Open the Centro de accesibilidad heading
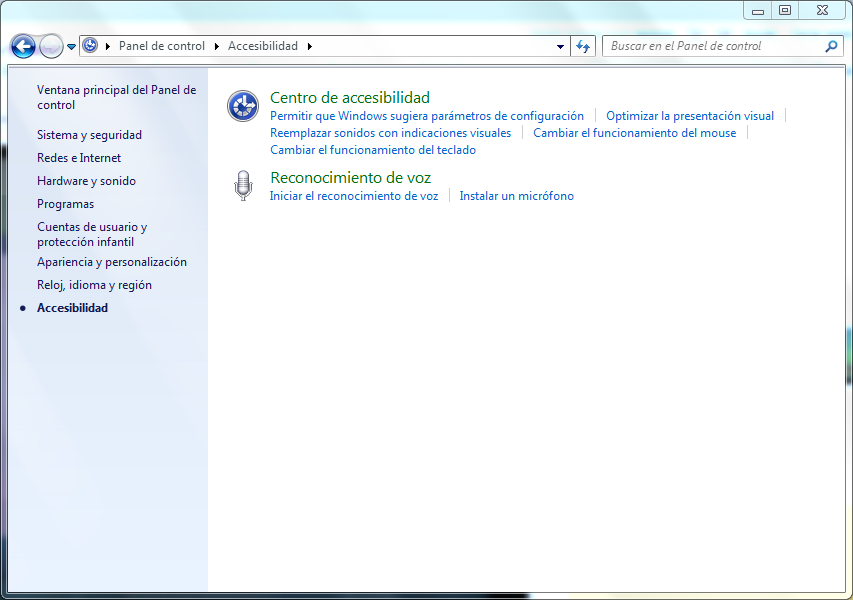 click(350, 97)
